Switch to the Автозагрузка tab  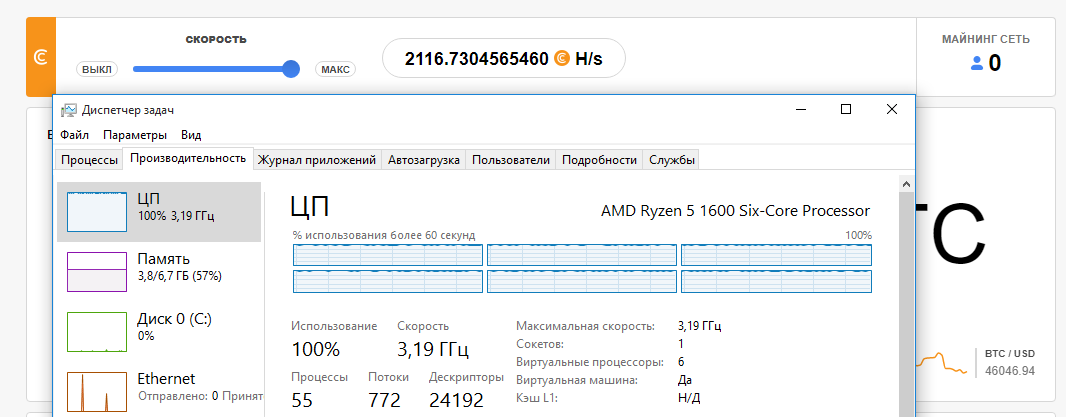424,161
